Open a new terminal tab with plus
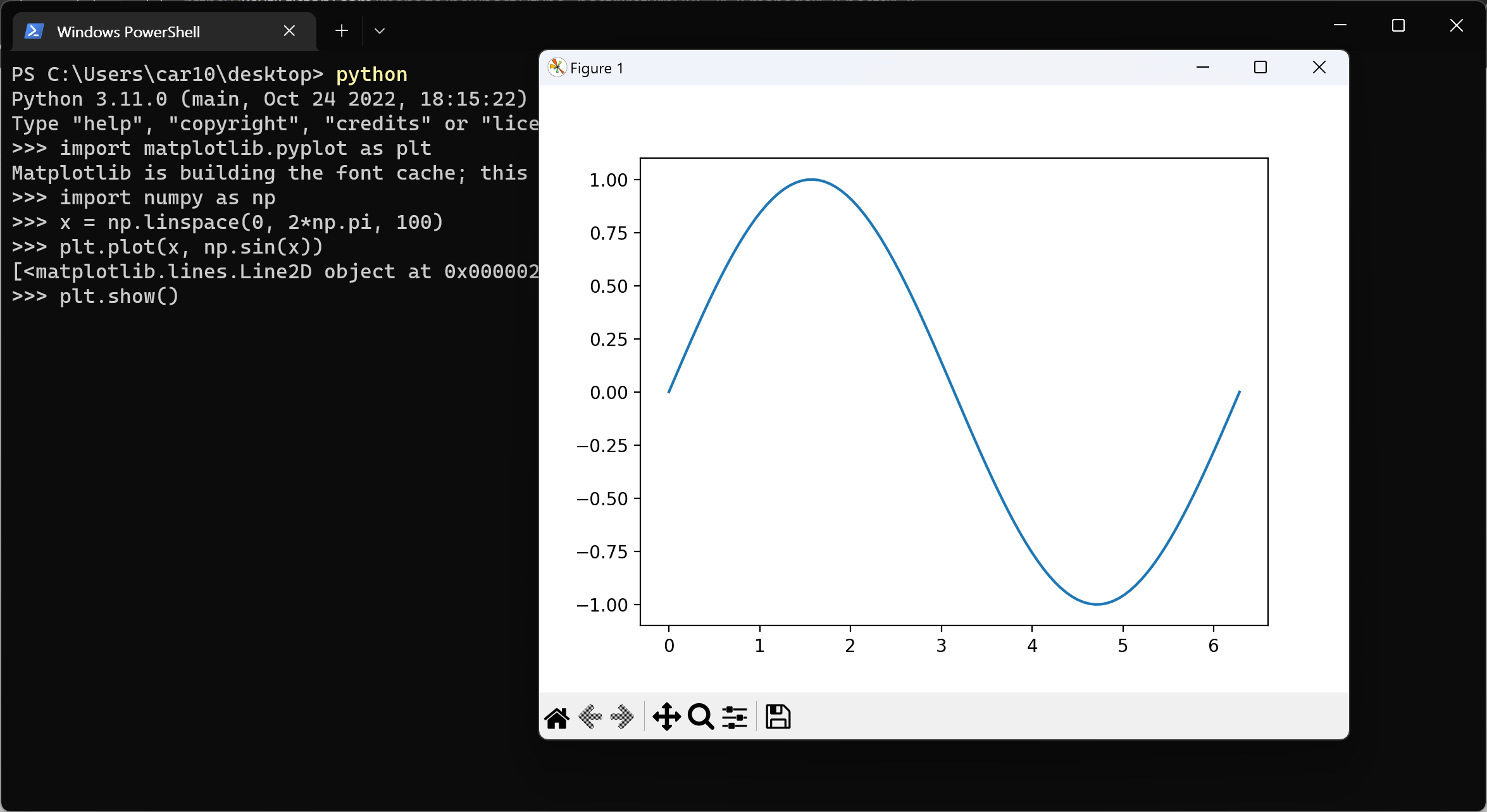The image size is (1487, 812). click(x=342, y=30)
